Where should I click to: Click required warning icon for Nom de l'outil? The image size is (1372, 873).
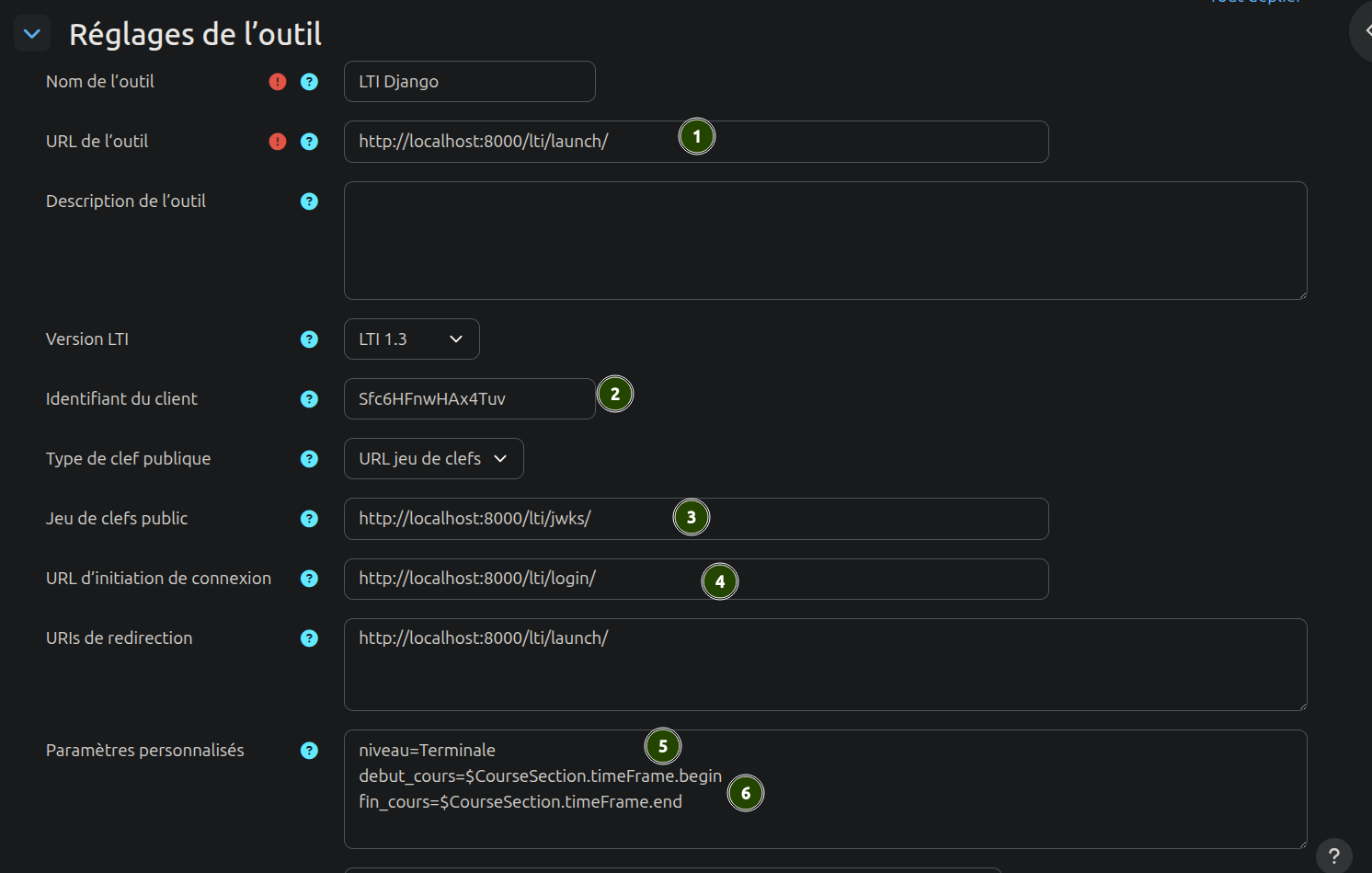point(278,82)
